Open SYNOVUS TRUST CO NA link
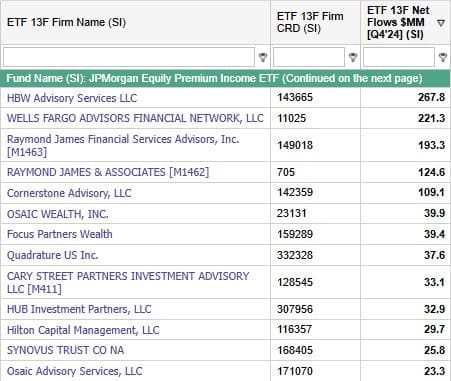Screen dimensions: 451x381 (x=66, y=350)
